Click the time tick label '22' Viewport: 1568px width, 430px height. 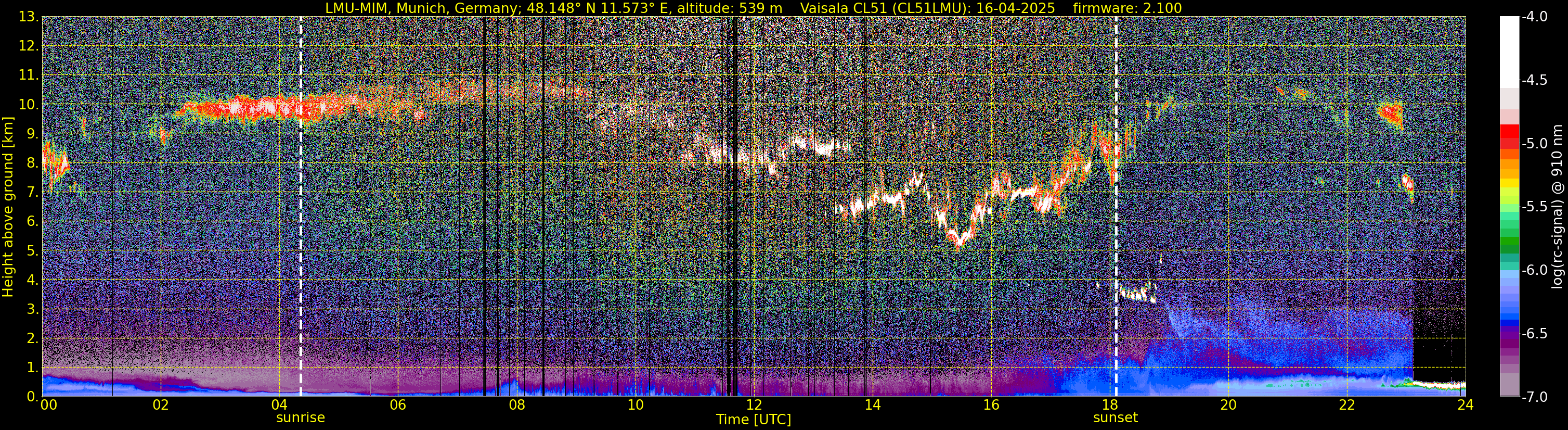tap(1347, 405)
